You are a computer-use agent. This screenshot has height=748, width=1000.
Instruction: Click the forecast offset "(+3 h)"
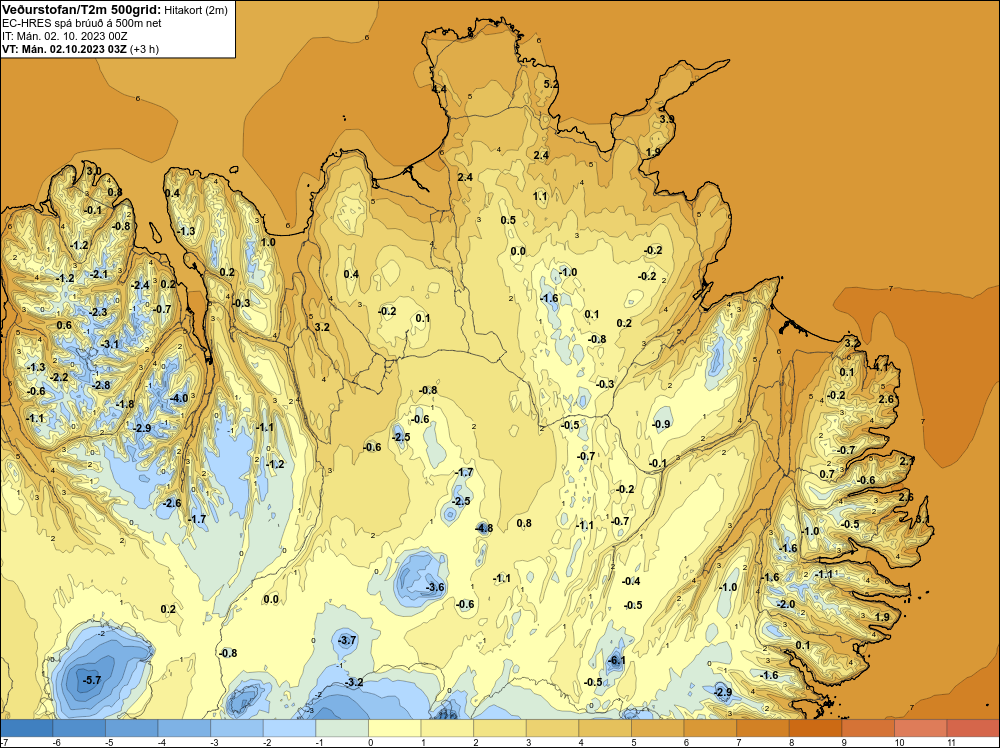(x=144, y=49)
